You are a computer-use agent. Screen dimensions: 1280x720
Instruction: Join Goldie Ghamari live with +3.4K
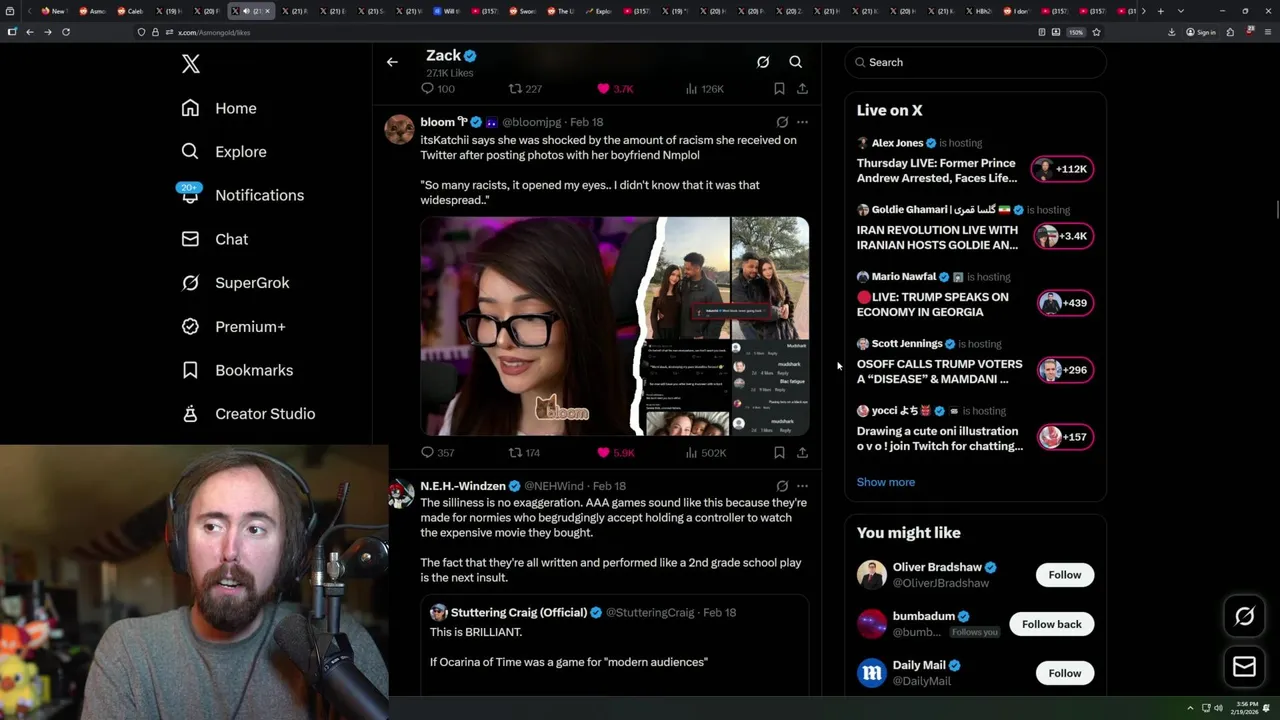[x=1063, y=236]
